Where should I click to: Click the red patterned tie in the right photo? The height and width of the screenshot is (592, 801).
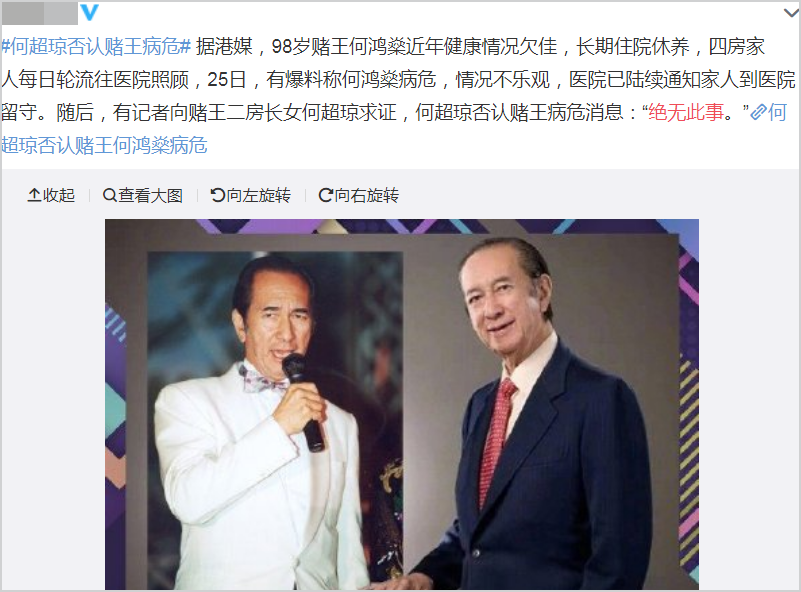[495, 441]
